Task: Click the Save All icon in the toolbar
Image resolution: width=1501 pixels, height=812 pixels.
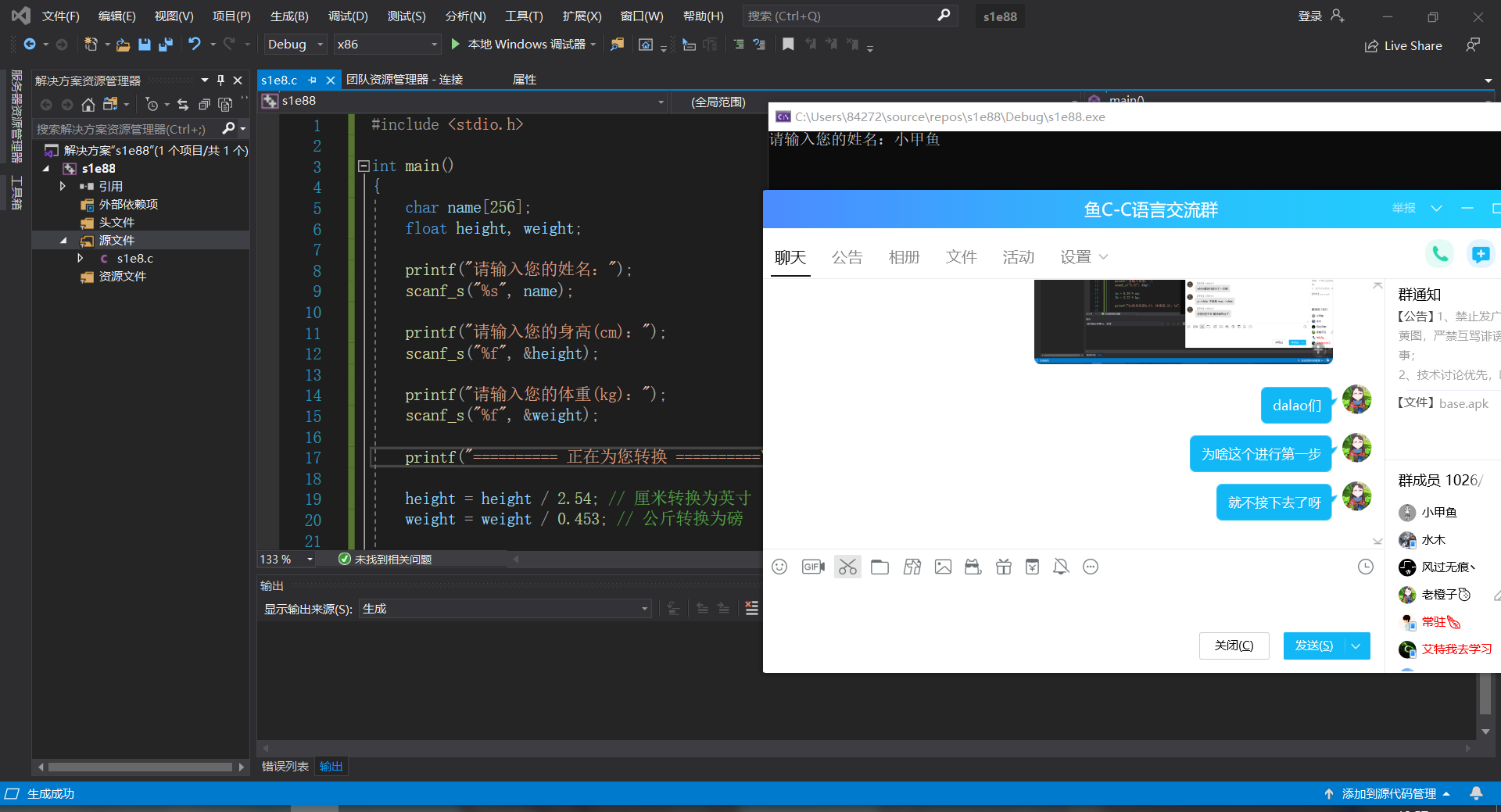Action: (x=166, y=45)
